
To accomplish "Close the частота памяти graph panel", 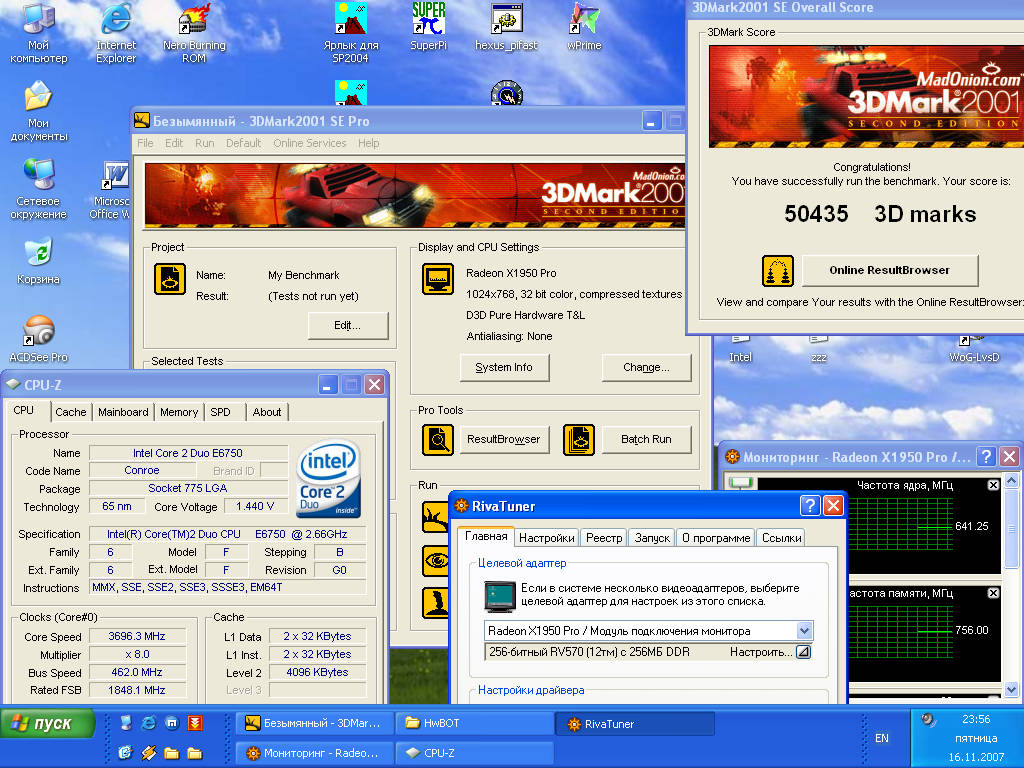I will 993,593.
